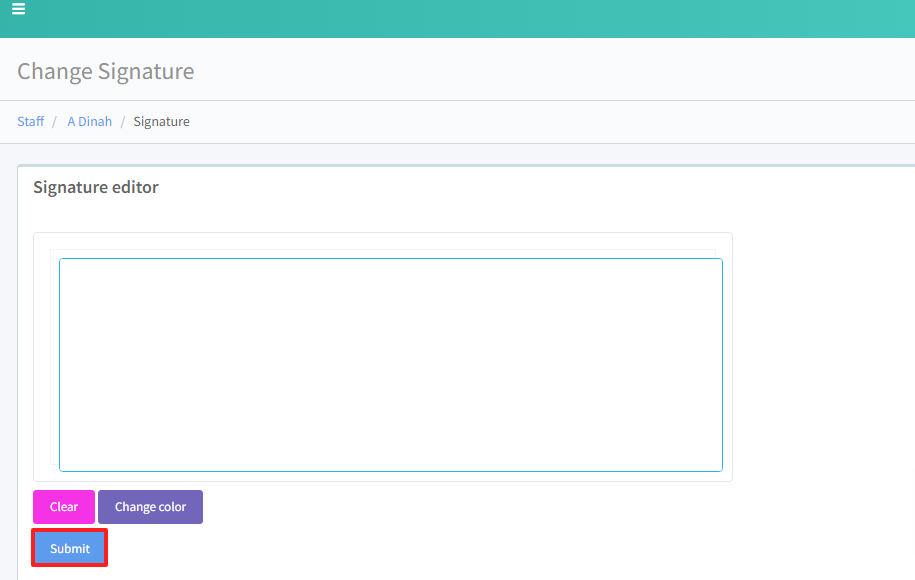
Task: Focus the blue-bordered signature pad
Action: [390, 365]
